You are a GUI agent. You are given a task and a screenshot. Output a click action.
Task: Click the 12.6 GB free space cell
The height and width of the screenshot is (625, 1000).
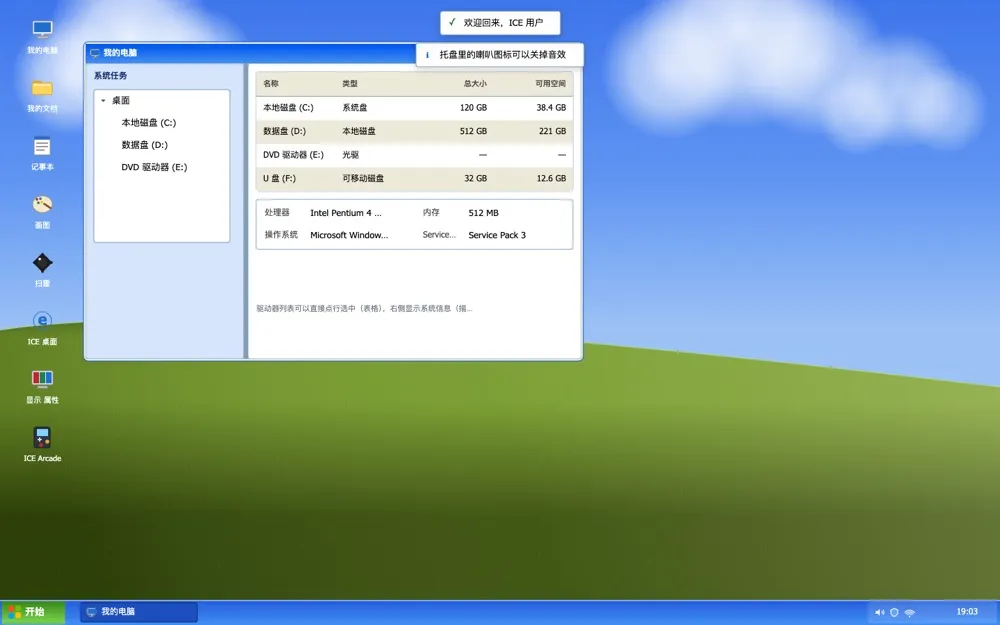click(x=551, y=179)
